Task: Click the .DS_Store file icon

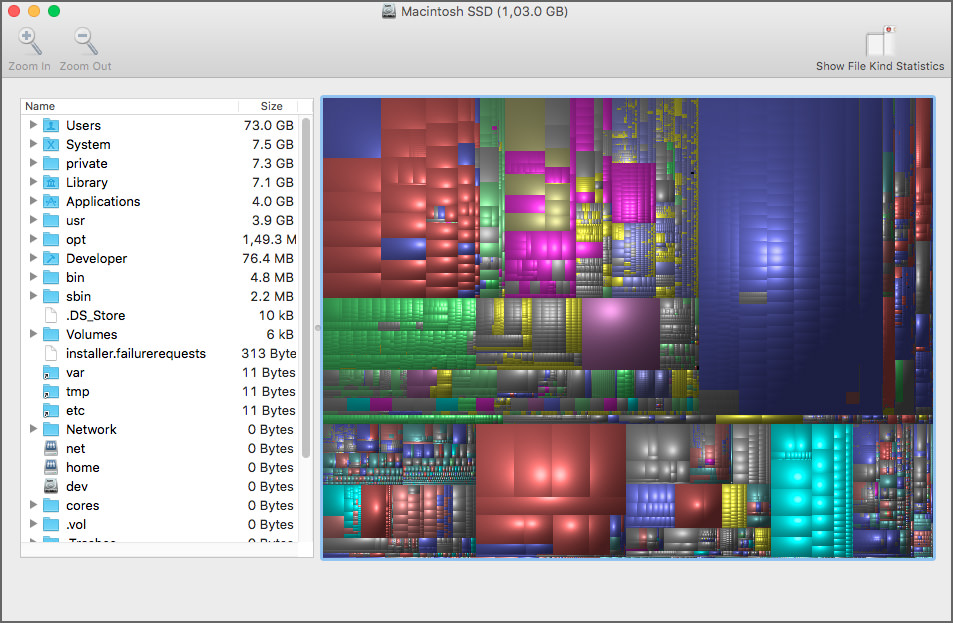Action: tap(52, 315)
